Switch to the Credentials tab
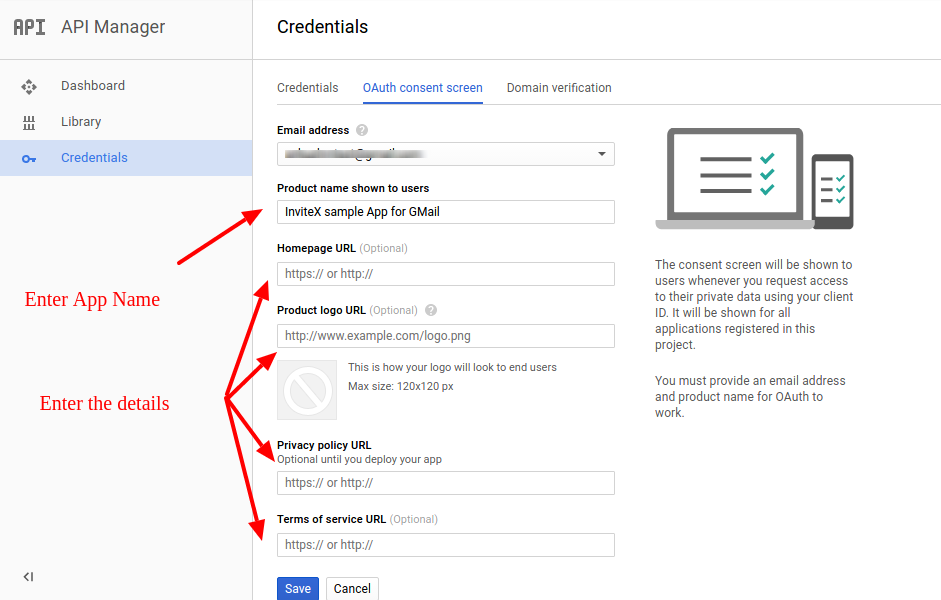The width and height of the screenshot is (941, 600). [x=307, y=88]
